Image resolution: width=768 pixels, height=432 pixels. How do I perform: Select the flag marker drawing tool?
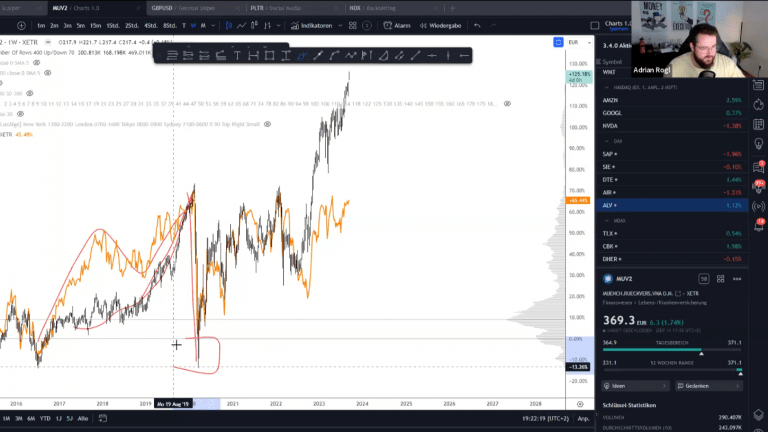367,56
